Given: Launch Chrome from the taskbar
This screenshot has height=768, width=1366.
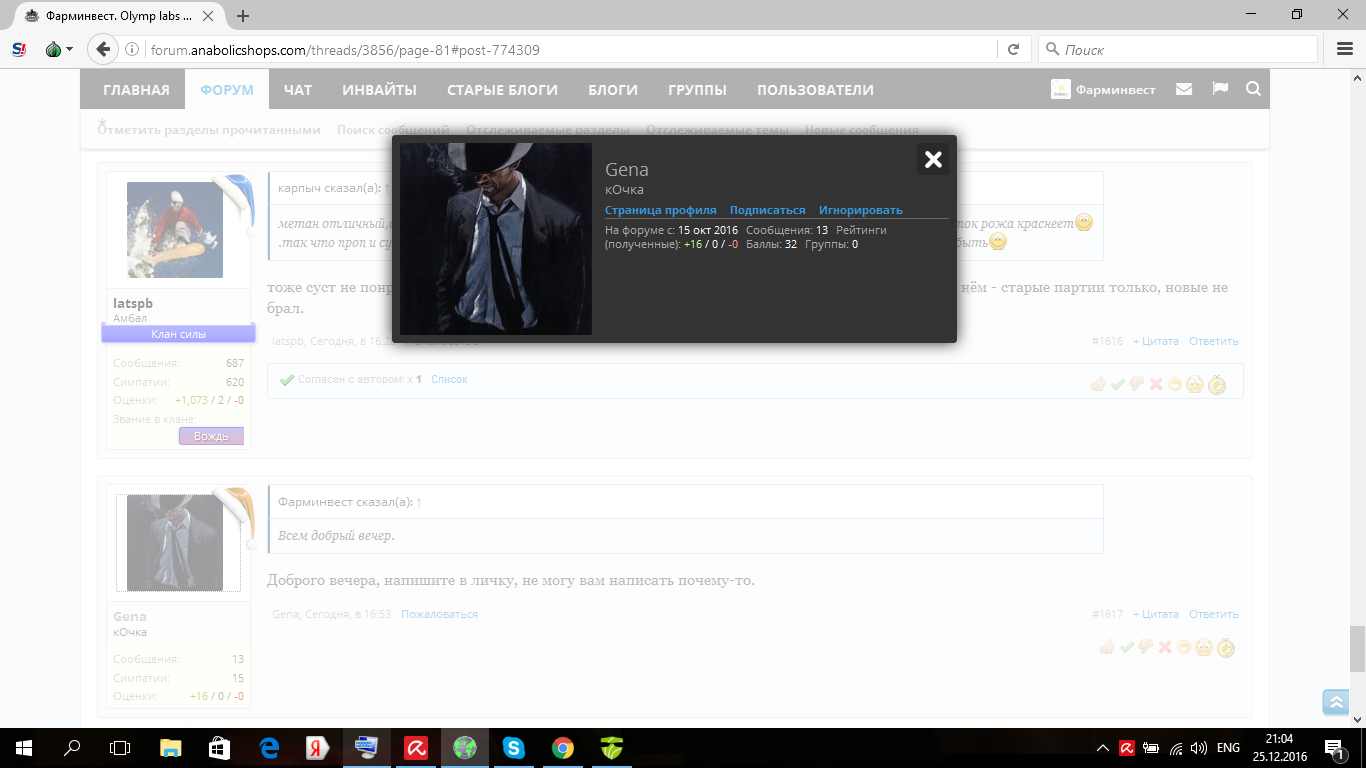Looking at the screenshot, I should point(563,747).
